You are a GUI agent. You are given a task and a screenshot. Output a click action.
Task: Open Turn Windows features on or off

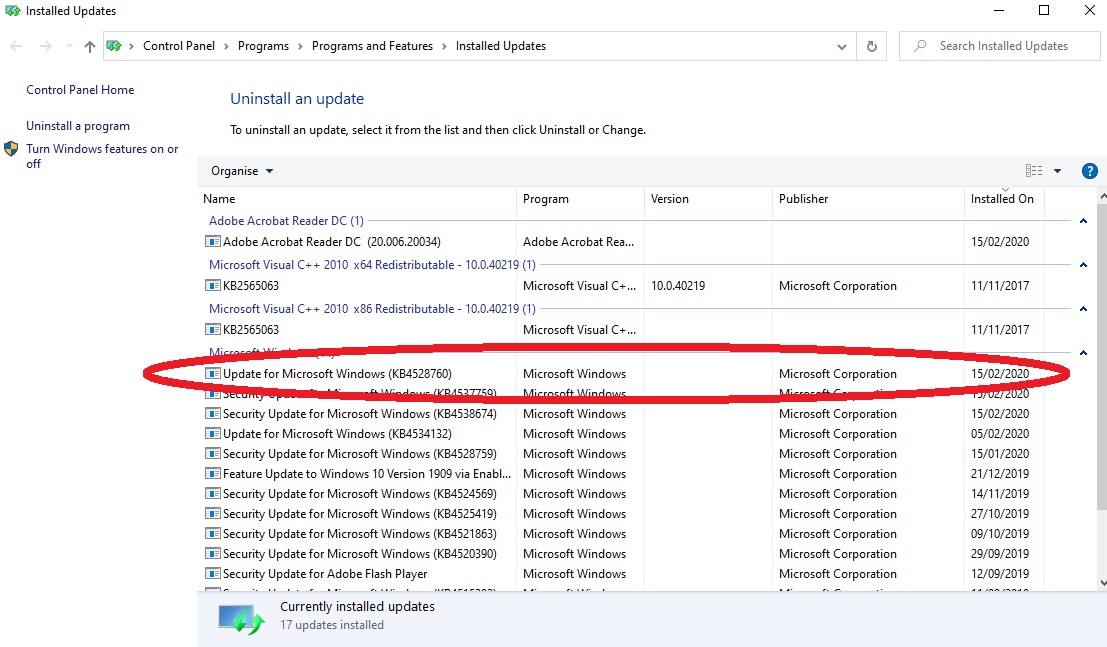(102, 156)
